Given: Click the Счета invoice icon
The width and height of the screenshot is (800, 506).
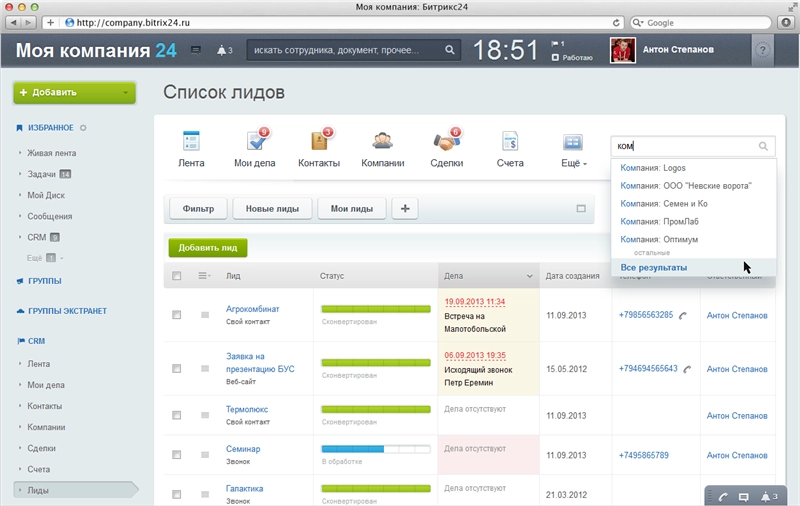Looking at the screenshot, I should point(510,142).
